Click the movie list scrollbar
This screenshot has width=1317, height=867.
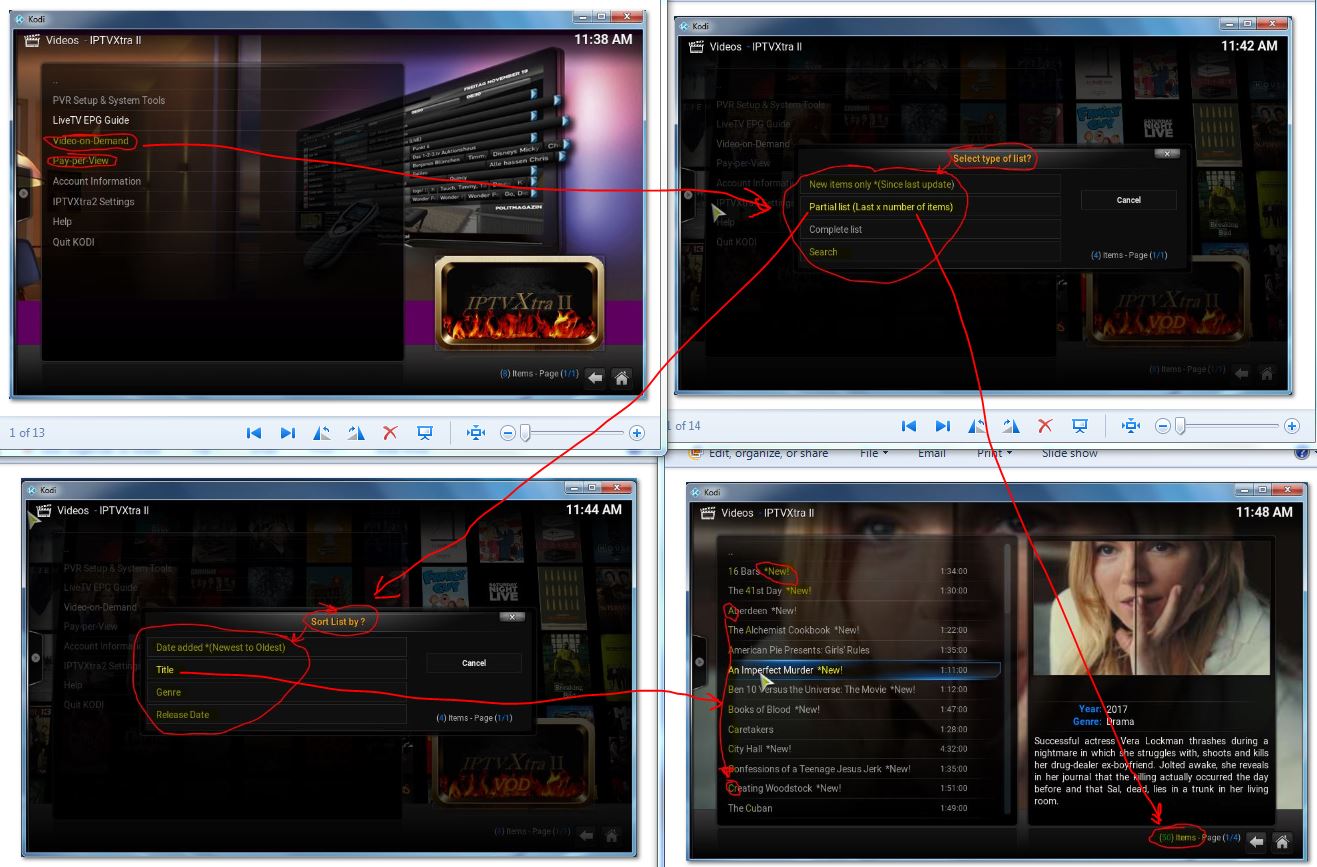click(x=1008, y=680)
